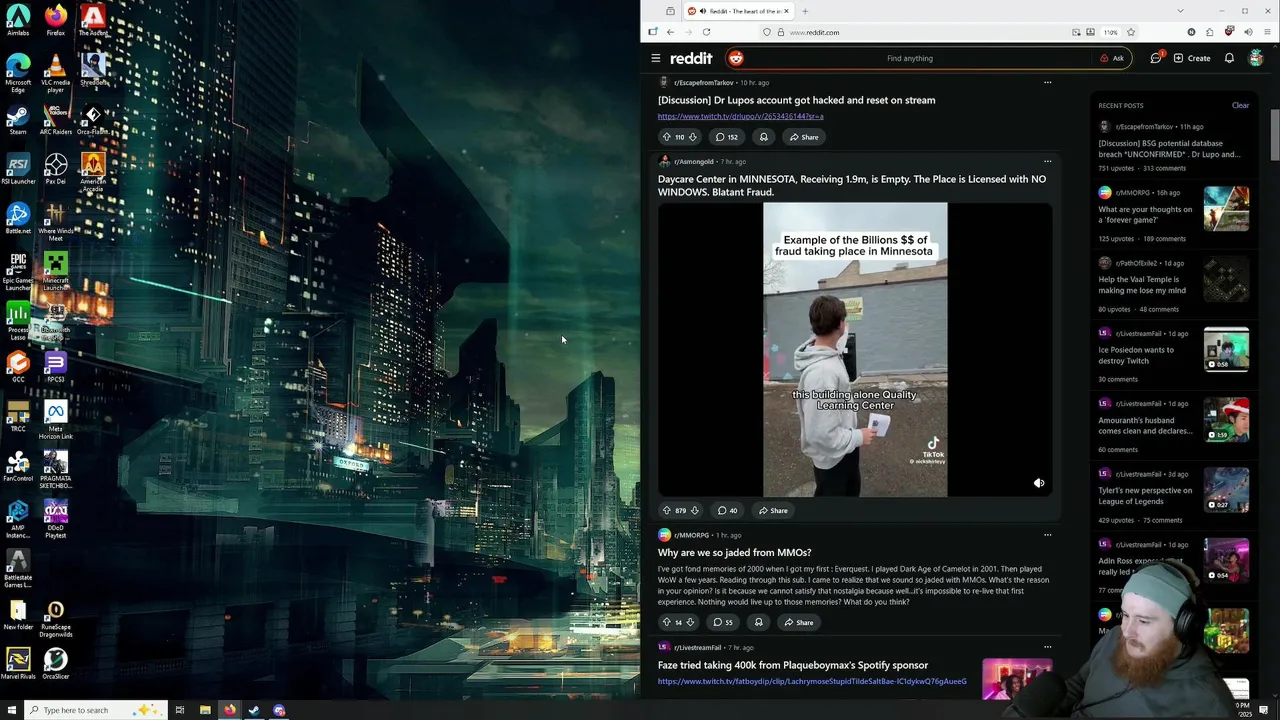Upvote the Dr Lupos hacked post
1280x720 pixels.
(x=667, y=137)
